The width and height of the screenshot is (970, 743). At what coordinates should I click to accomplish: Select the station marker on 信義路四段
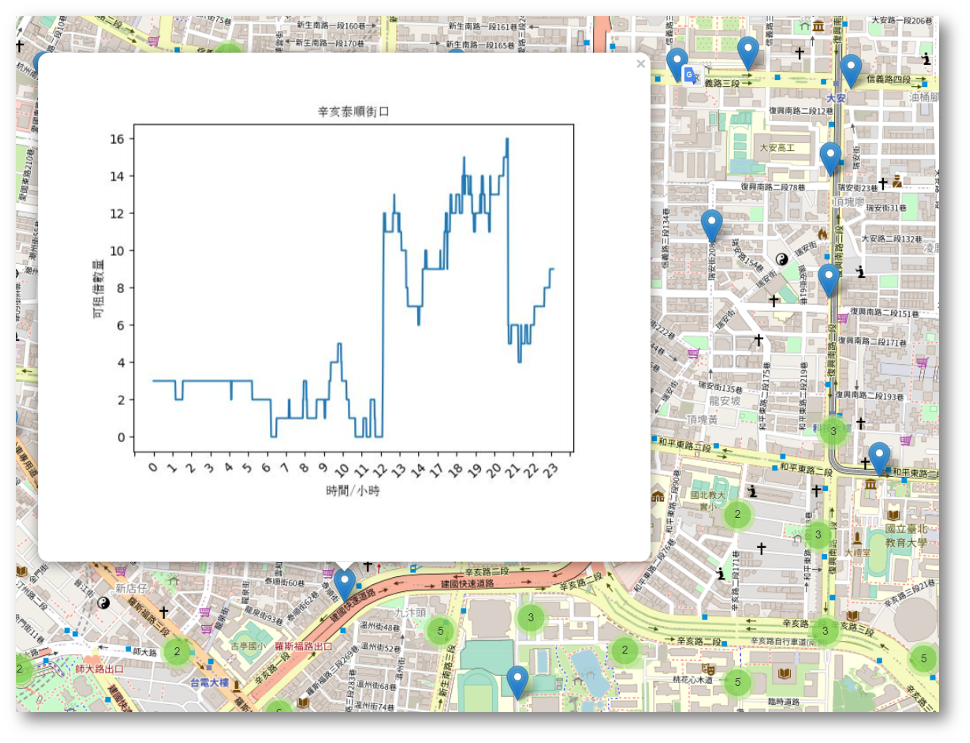851,64
